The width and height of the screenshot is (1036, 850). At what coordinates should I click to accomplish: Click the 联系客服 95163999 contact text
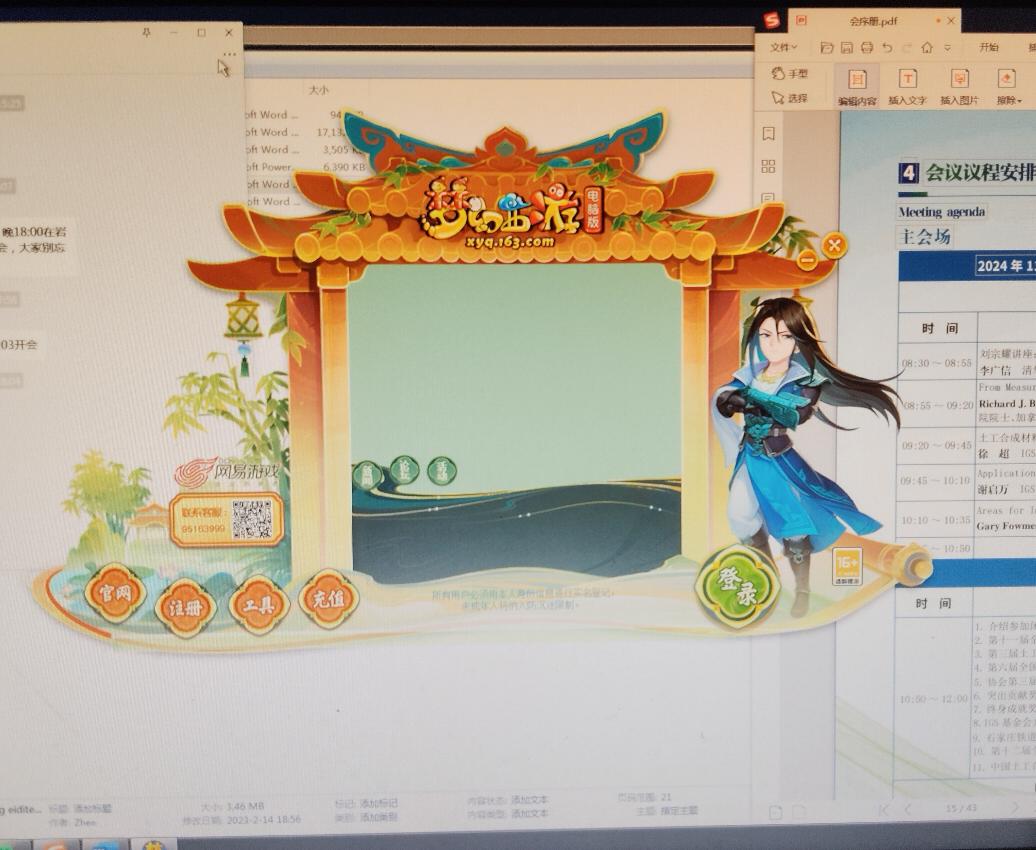(x=204, y=520)
